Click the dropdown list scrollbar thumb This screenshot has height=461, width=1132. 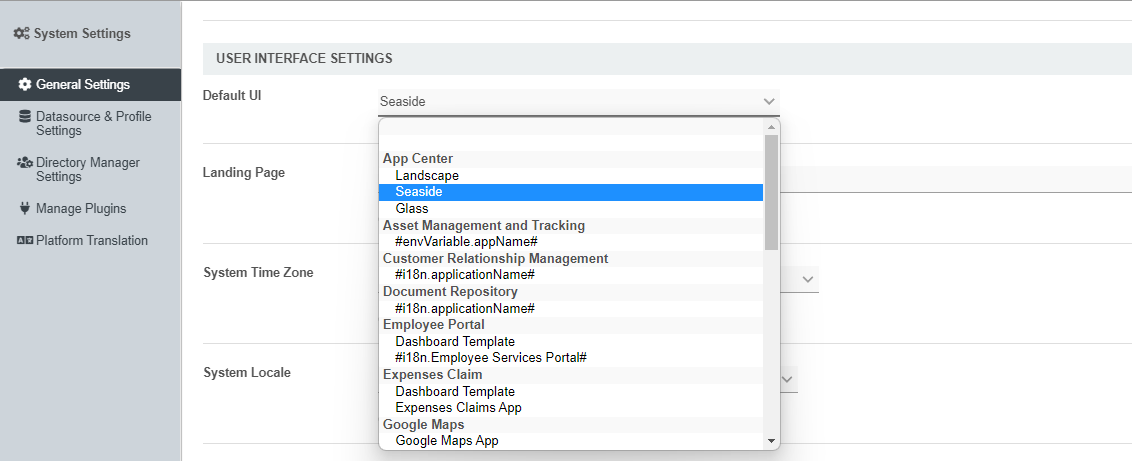(771, 192)
